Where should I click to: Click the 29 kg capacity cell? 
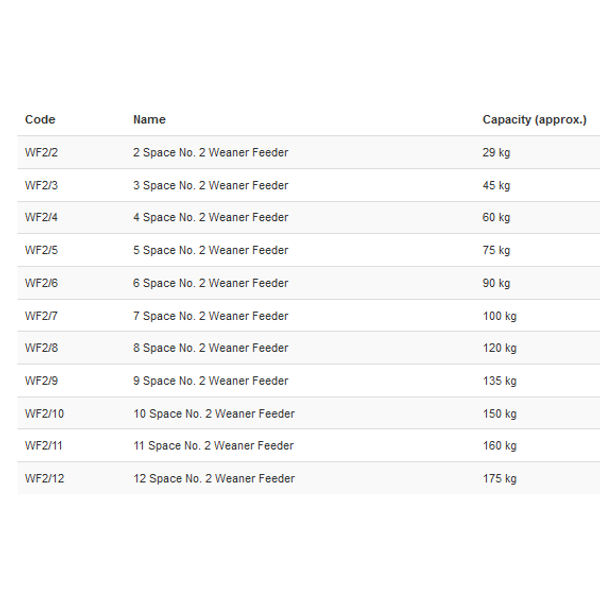coord(496,153)
